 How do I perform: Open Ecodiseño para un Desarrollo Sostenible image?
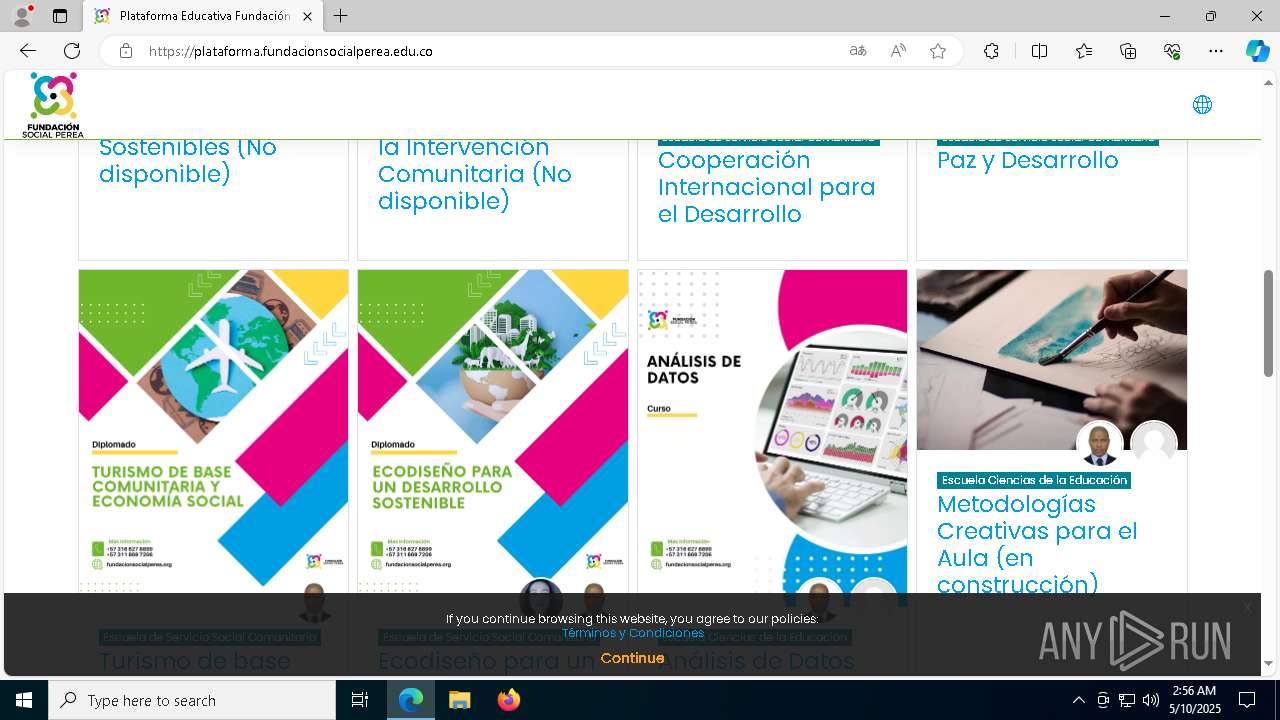click(x=493, y=431)
